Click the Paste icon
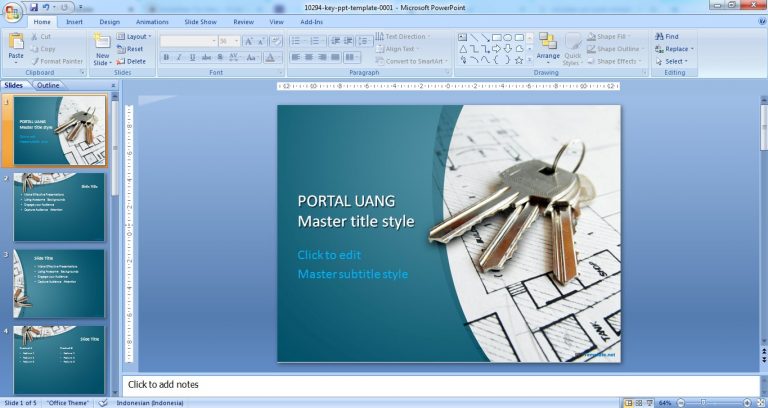Image resolution: width=768 pixels, height=408 pixels. click(x=16, y=44)
